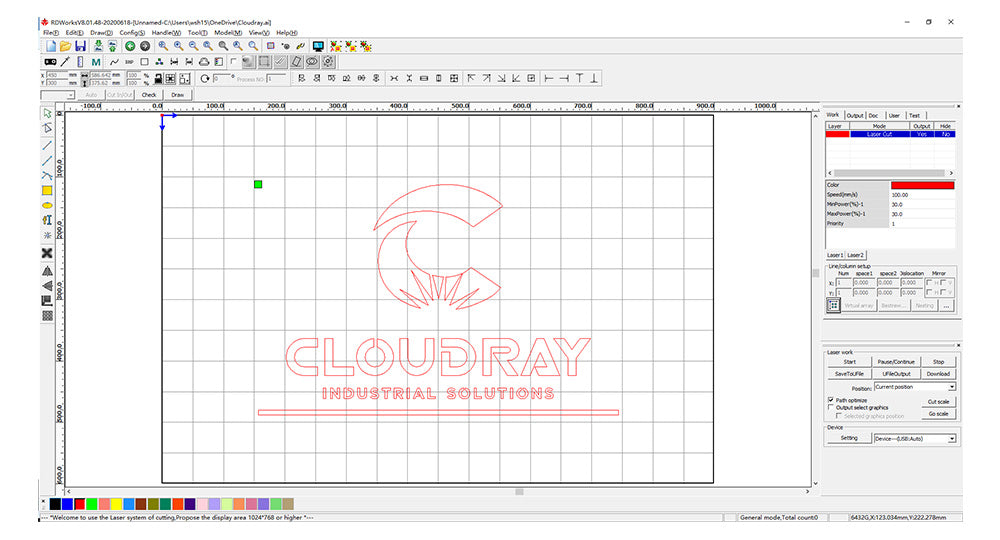Open a file with the folder icon
The image size is (1000, 540).
tap(65, 46)
